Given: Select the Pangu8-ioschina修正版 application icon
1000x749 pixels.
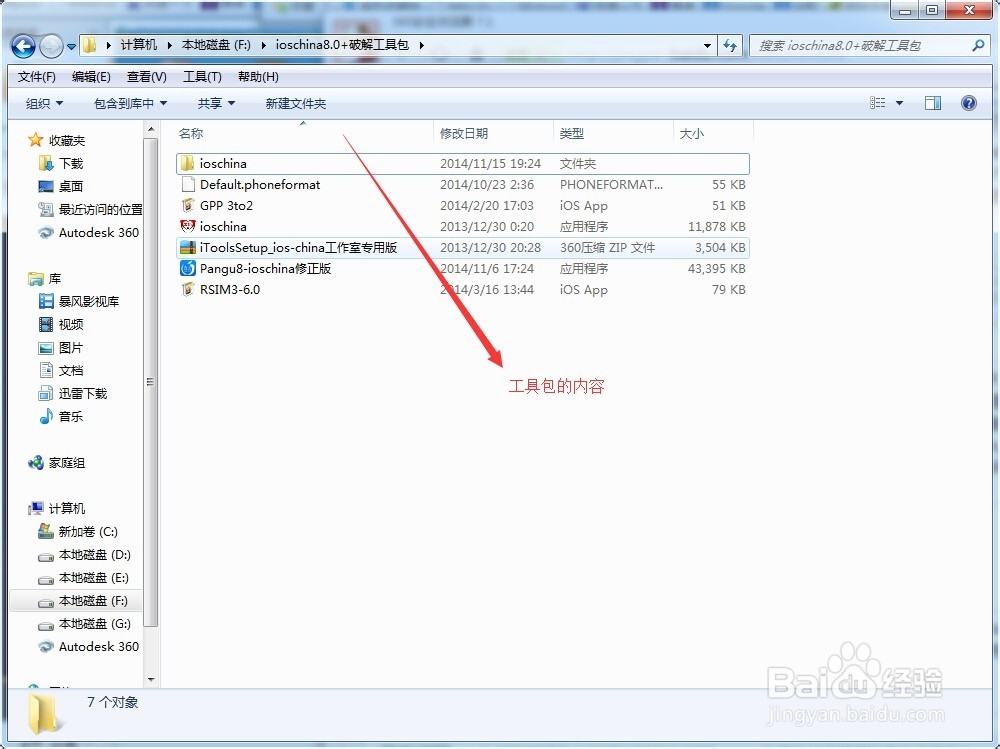Looking at the screenshot, I should (x=188, y=269).
